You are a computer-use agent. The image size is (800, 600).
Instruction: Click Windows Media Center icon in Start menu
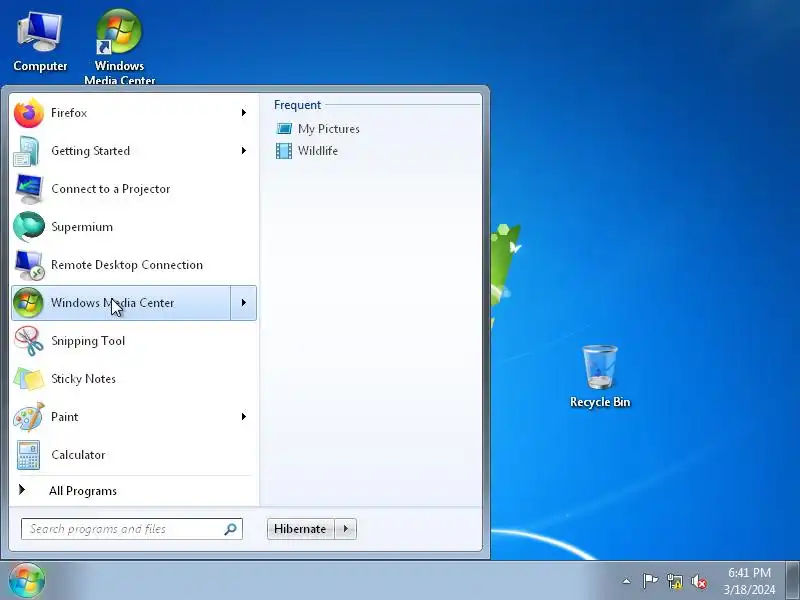[x=28, y=303]
